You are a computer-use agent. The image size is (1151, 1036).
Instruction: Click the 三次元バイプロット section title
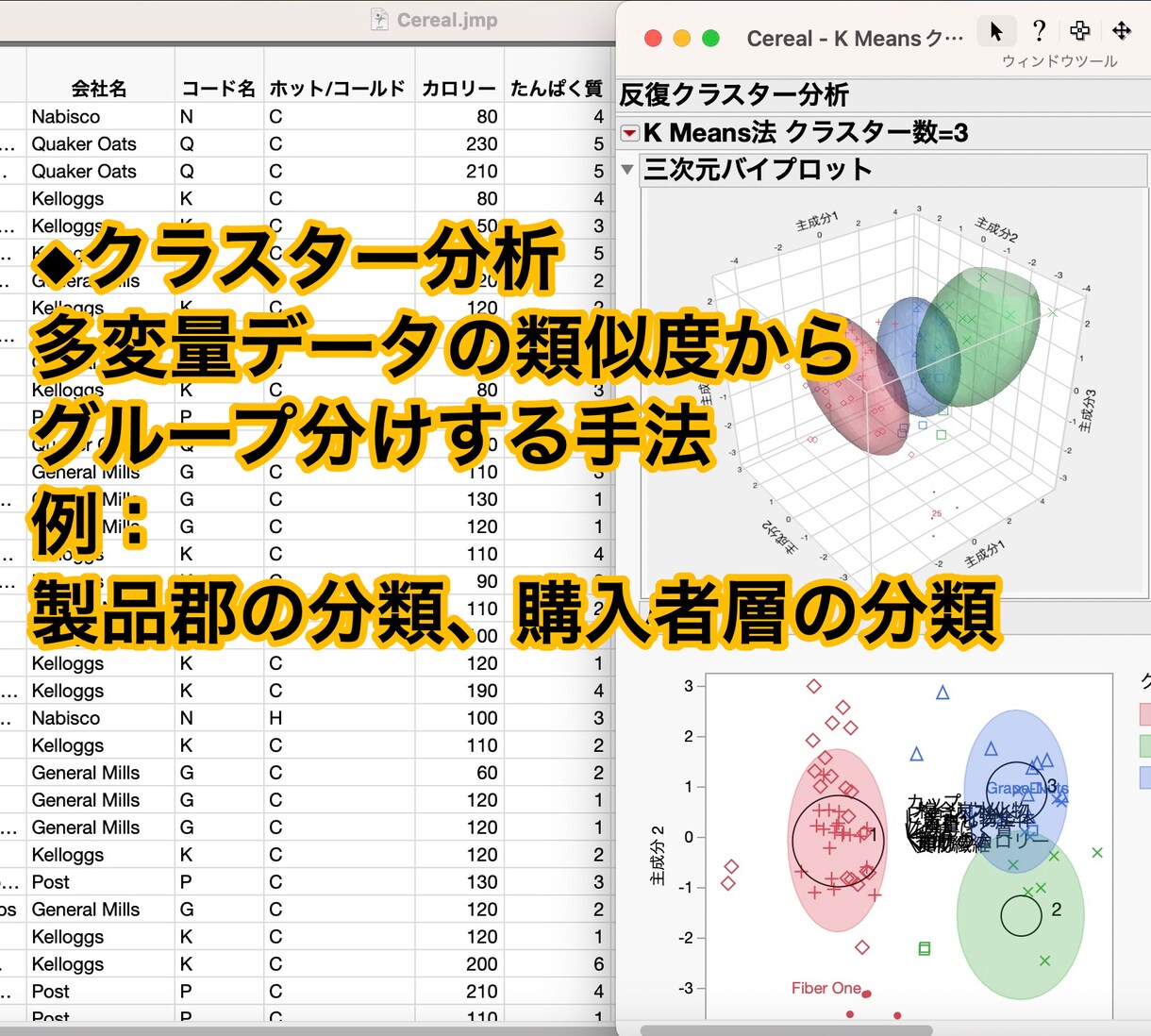[x=758, y=170]
